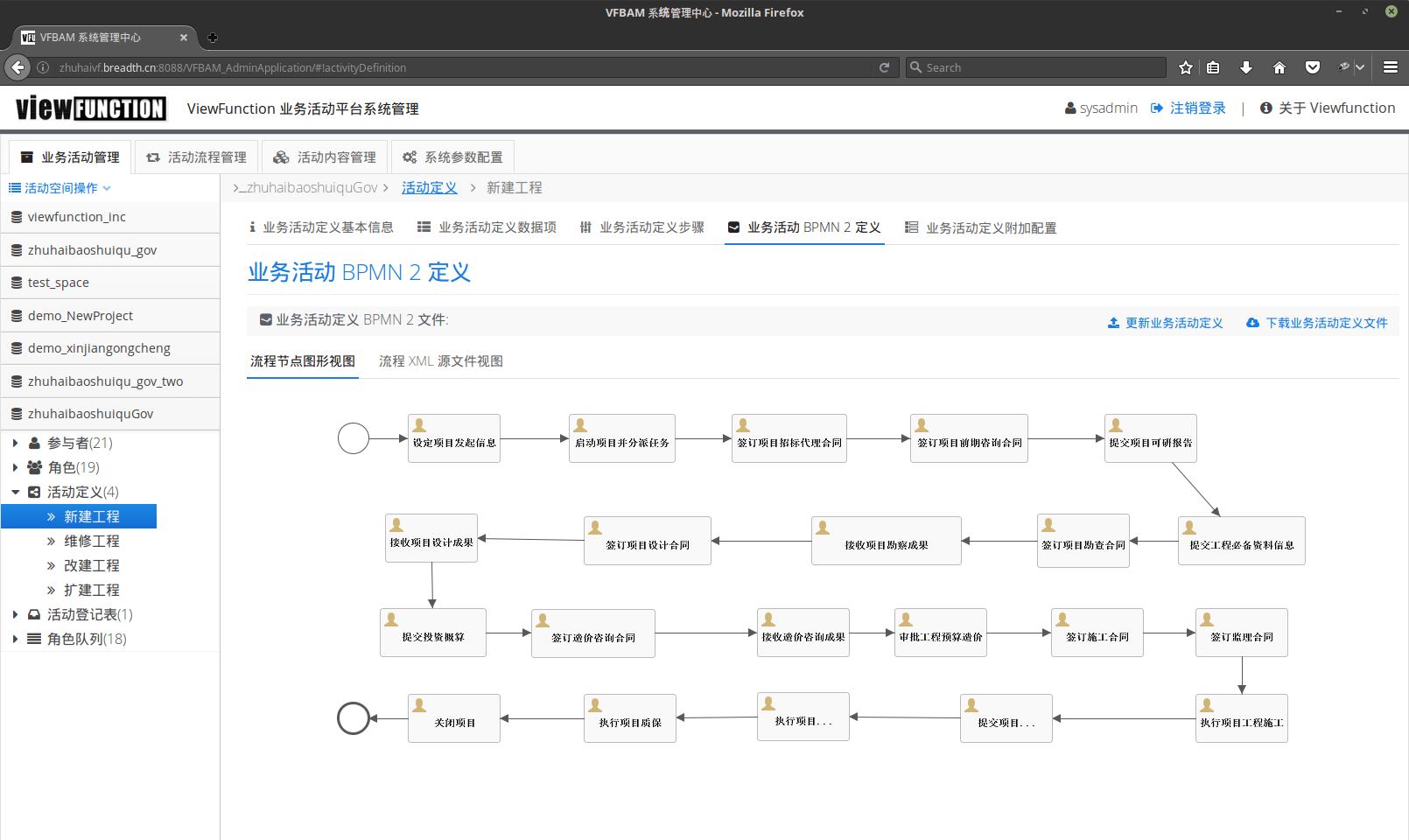Screen dimensions: 1409x840
Task: Select the 设定项目发起信息 task node
Action: pos(454,438)
